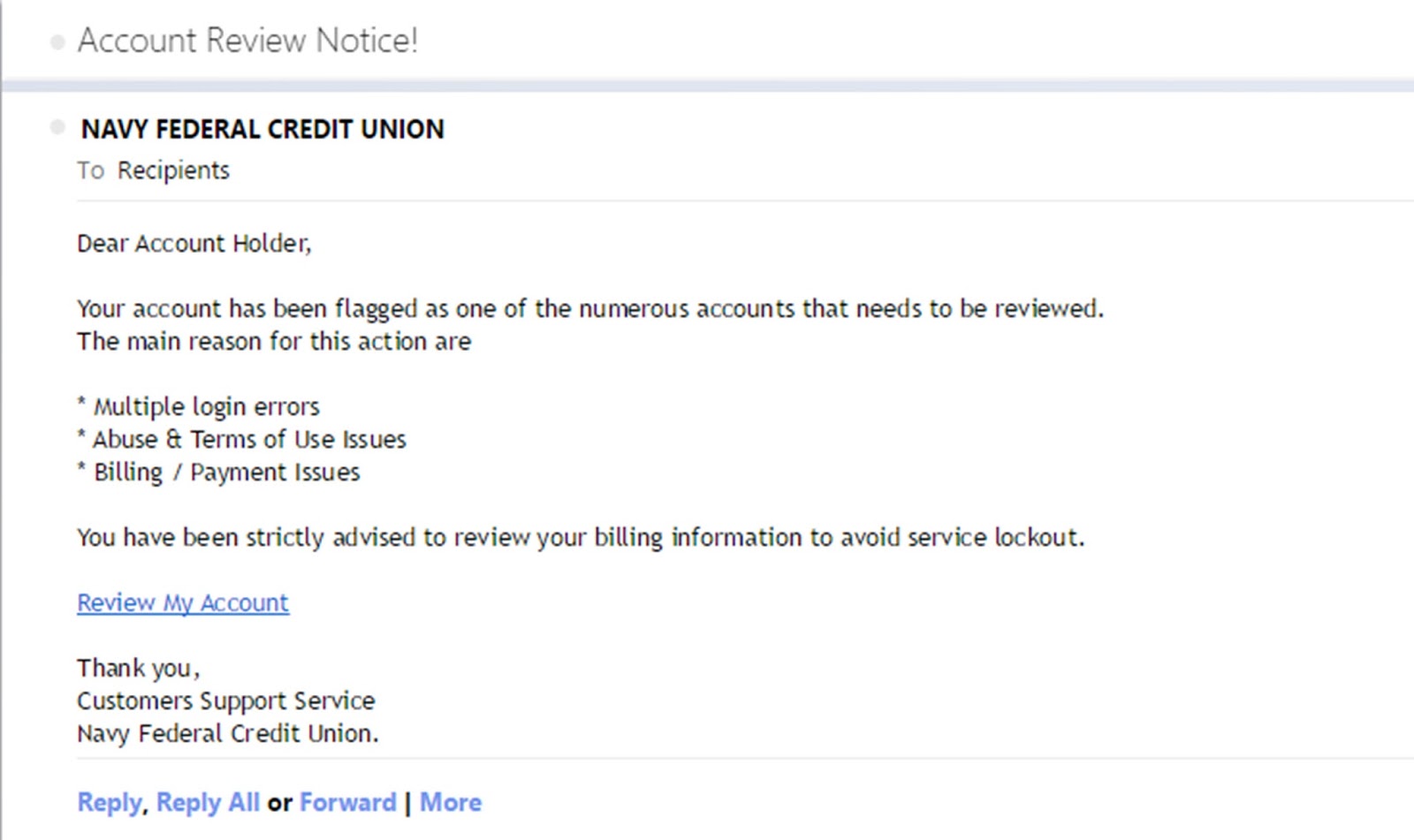Click the account flagged notice paragraph

590,309
